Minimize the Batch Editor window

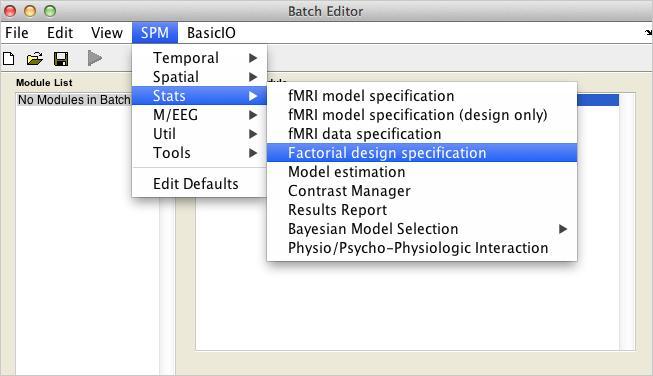point(30,11)
